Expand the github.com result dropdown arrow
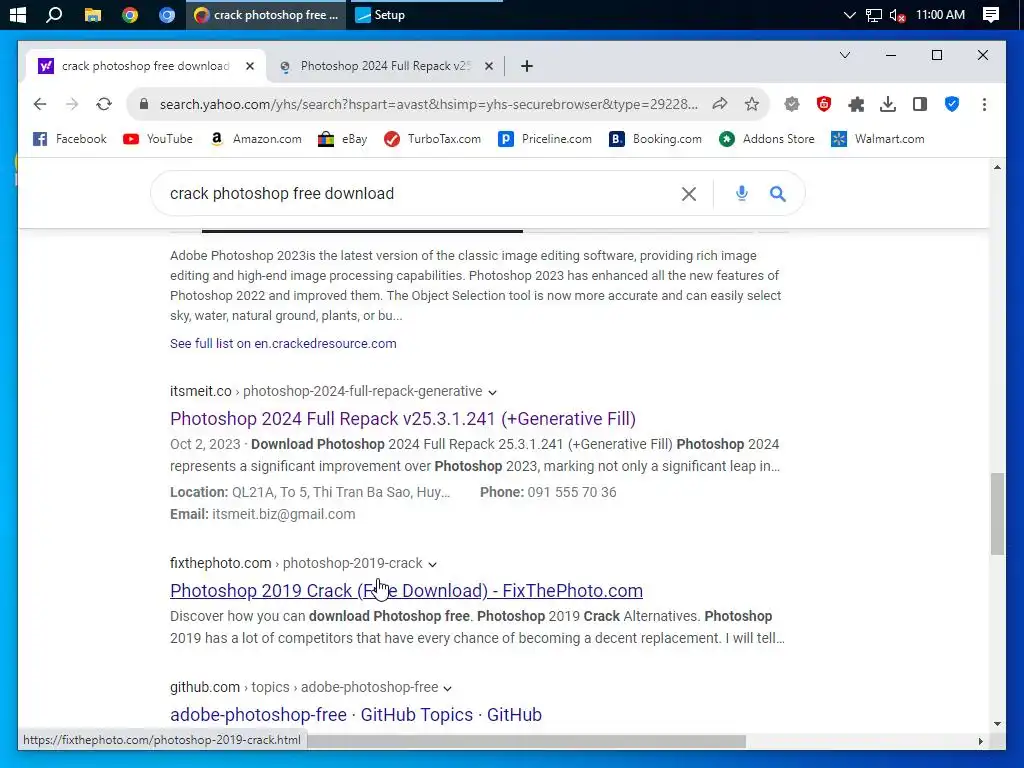Screen dimensions: 1024x768 447,688
